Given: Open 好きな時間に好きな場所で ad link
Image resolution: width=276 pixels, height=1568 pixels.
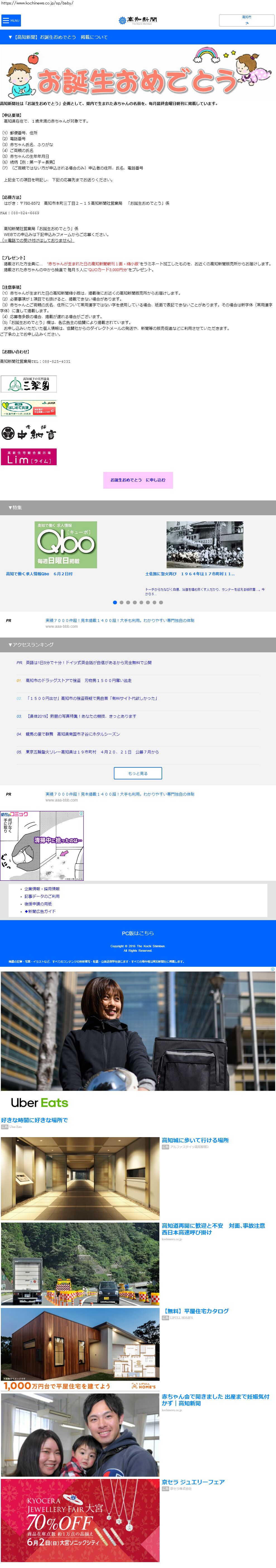Looking at the screenshot, I should tap(34, 1120).
